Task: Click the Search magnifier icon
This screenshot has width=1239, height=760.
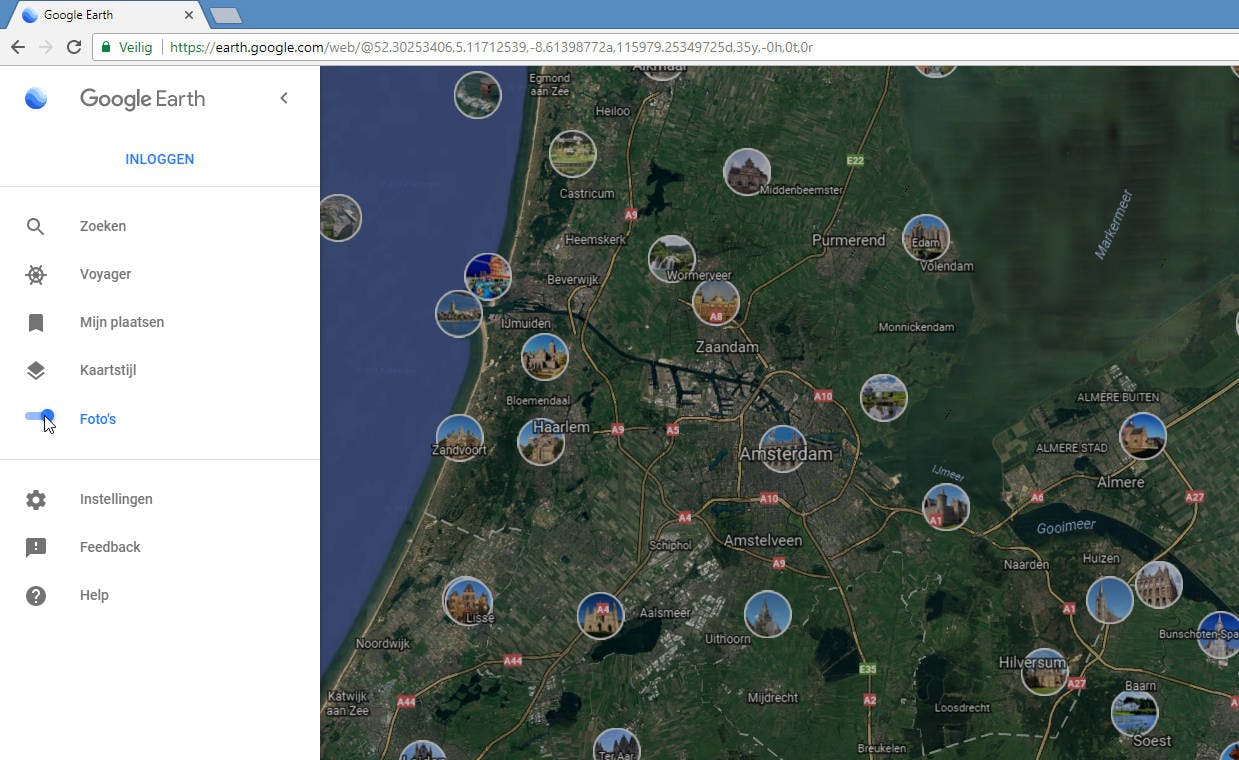Action: 35,227
